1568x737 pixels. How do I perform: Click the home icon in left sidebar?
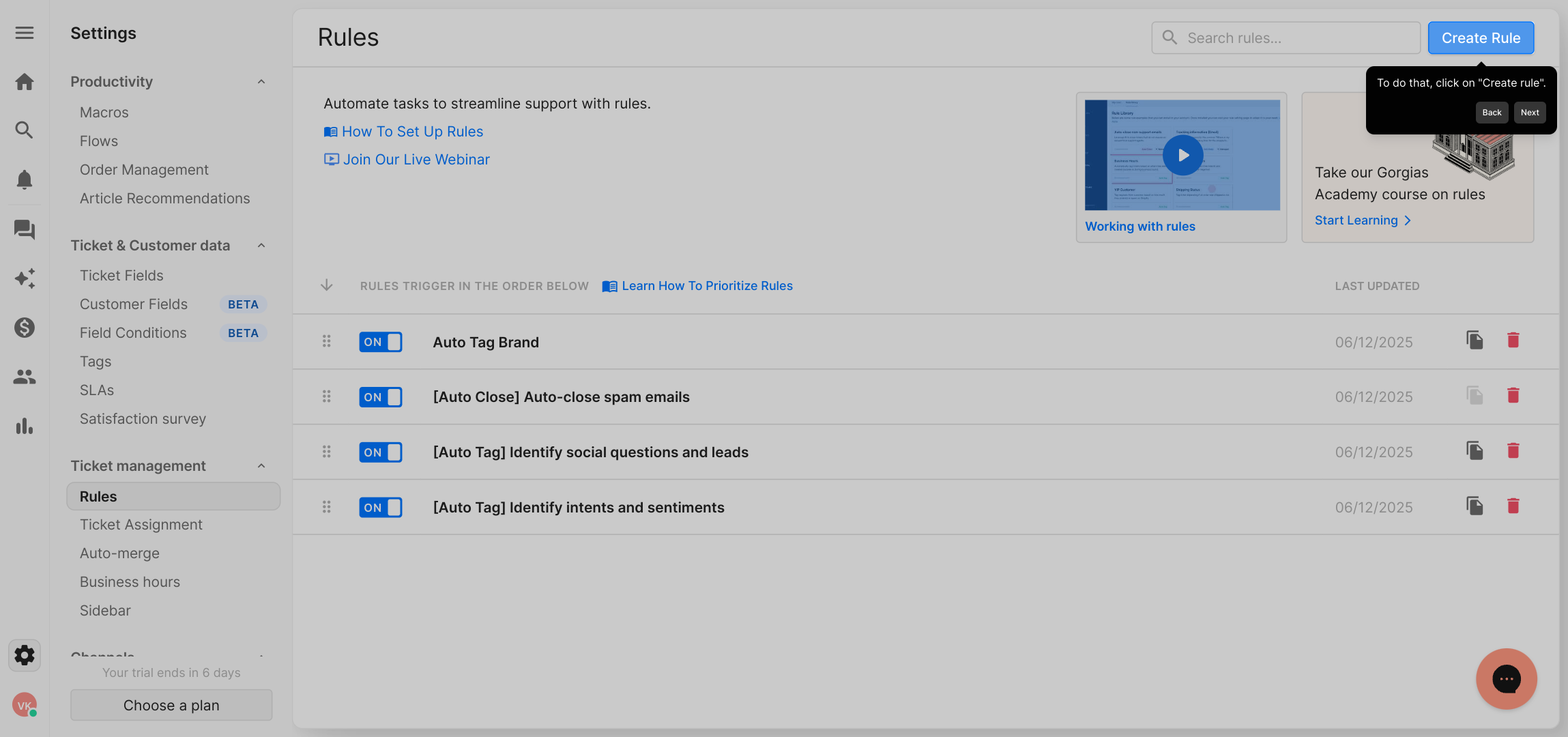pos(25,82)
